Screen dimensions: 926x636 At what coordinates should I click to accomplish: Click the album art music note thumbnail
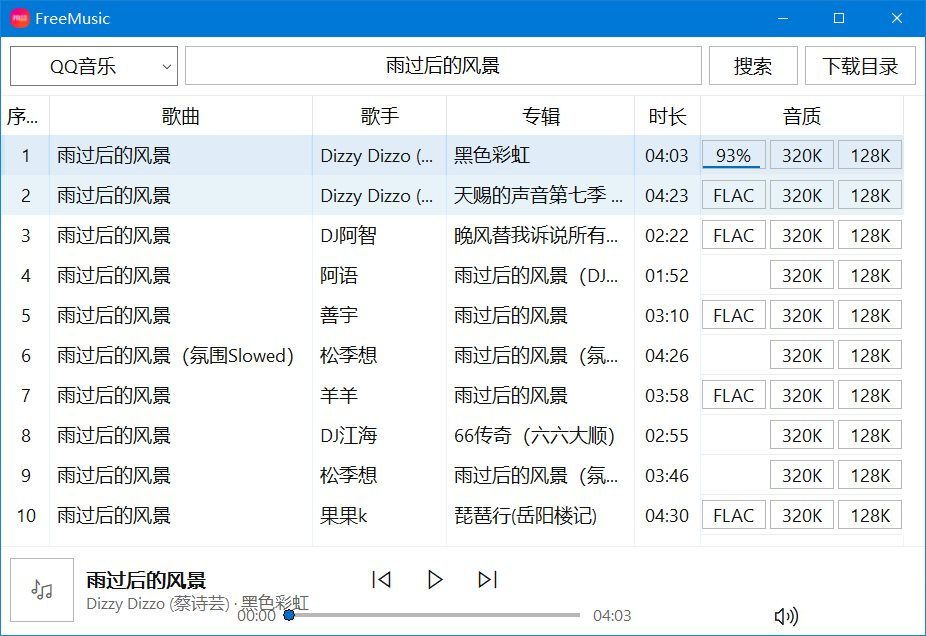(x=42, y=590)
